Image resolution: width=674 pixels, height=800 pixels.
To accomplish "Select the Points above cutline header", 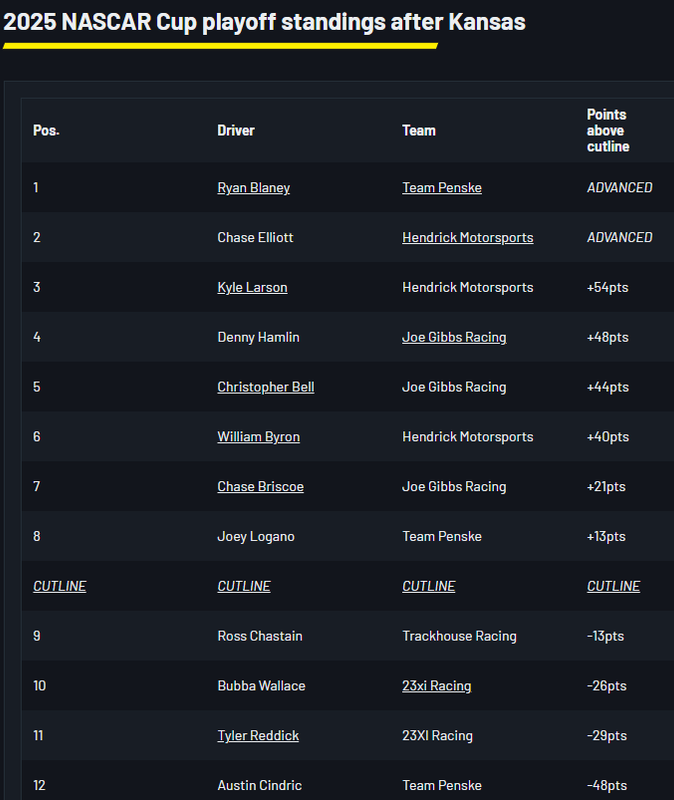I will coord(608,131).
